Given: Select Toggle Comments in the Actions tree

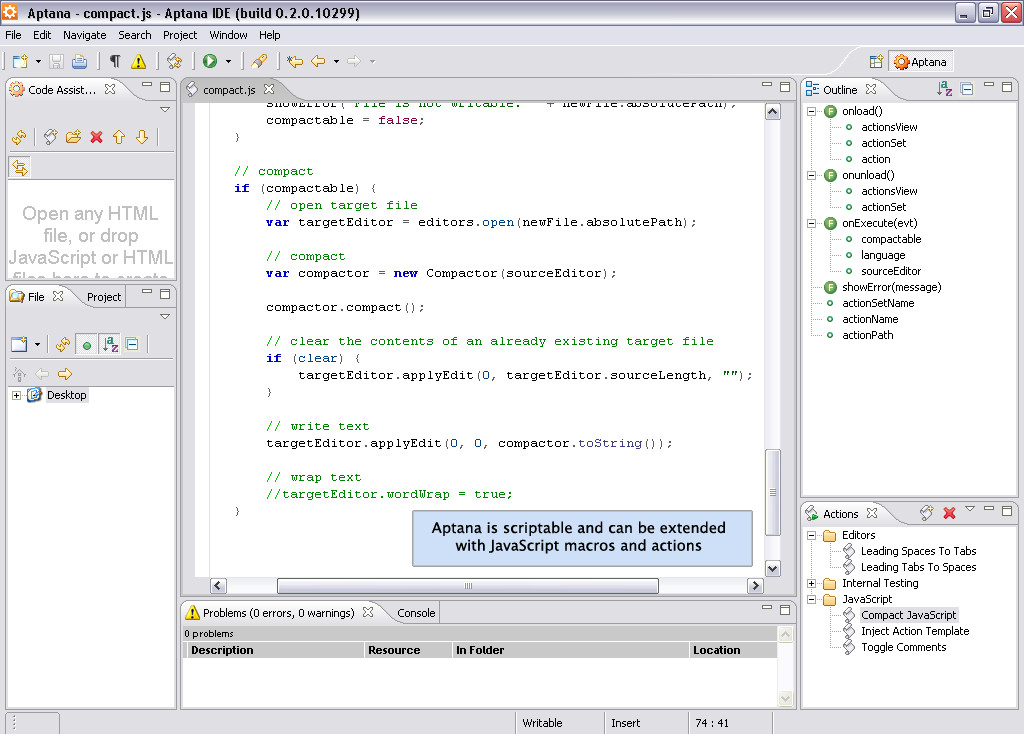Looking at the screenshot, I should 903,647.
